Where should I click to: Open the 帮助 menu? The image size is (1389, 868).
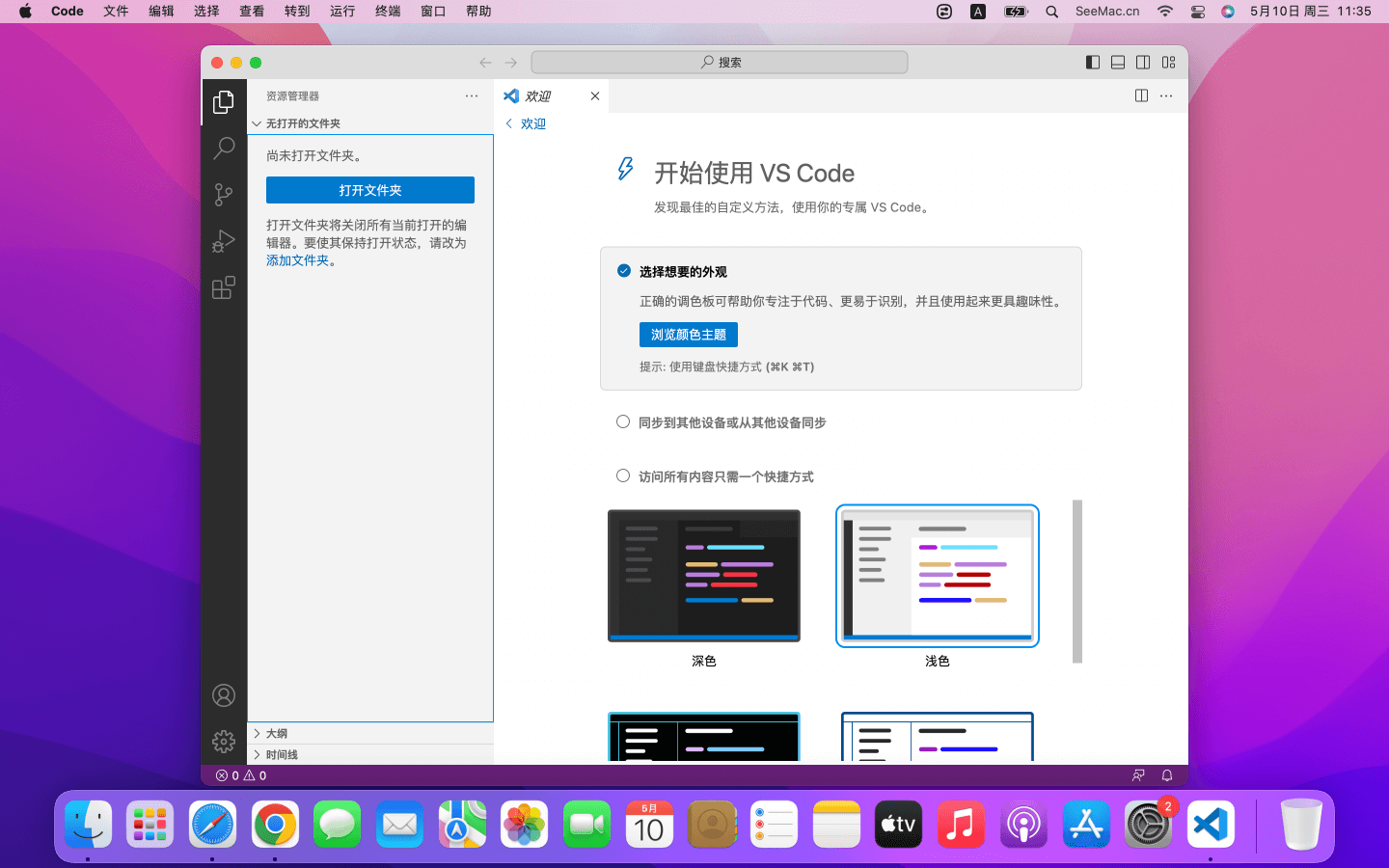(x=478, y=12)
